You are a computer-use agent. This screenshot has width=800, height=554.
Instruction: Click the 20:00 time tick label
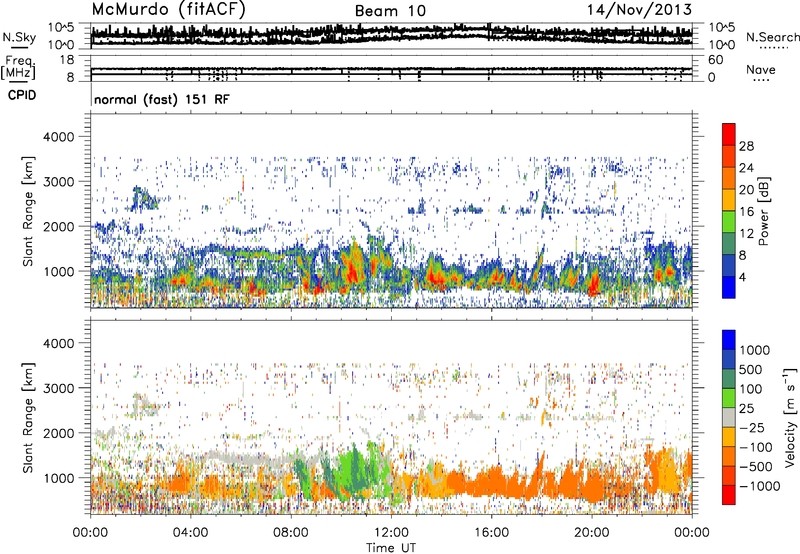tap(591, 533)
